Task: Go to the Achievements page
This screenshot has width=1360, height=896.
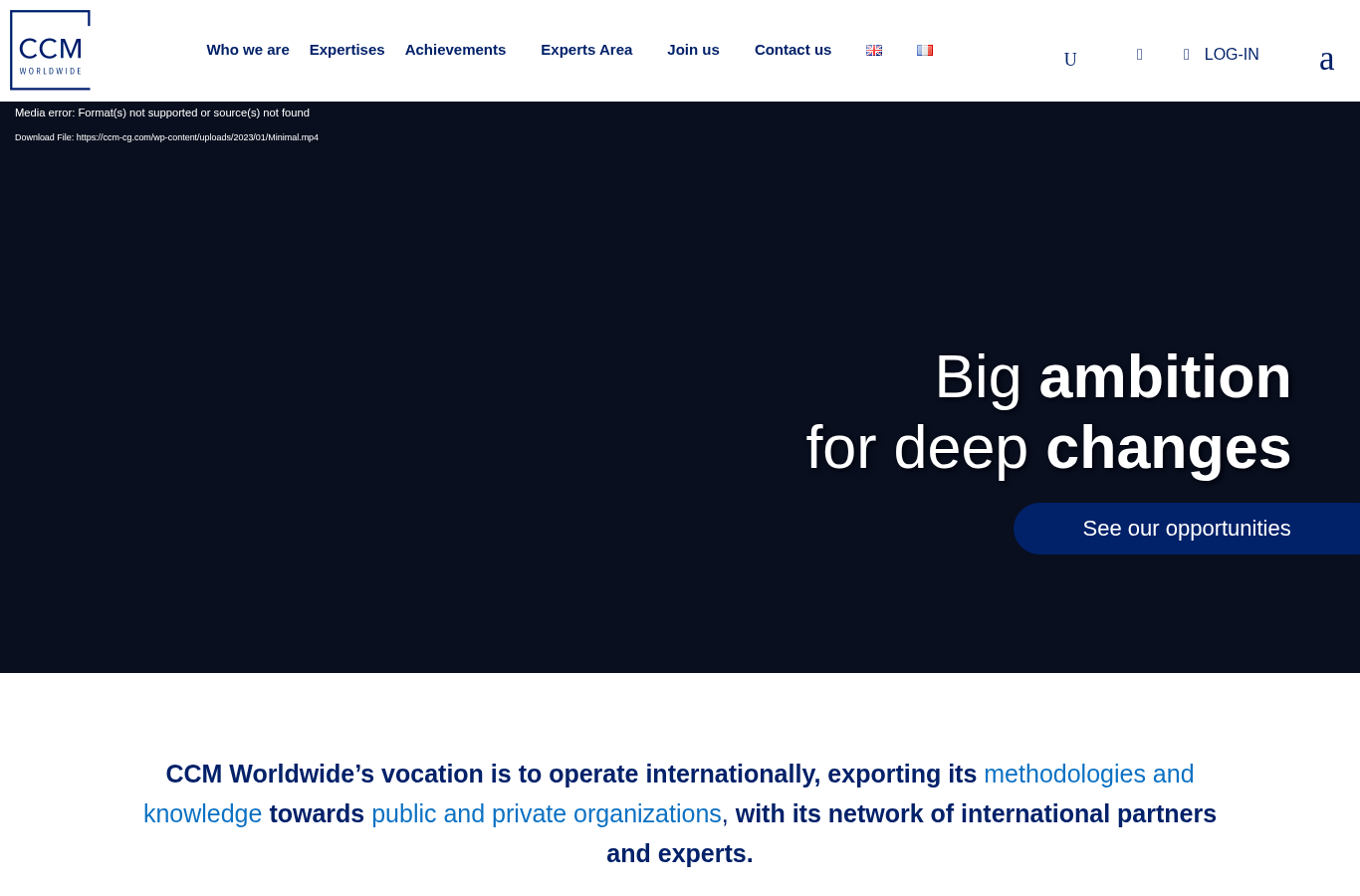Action: click(x=455, y=50)
